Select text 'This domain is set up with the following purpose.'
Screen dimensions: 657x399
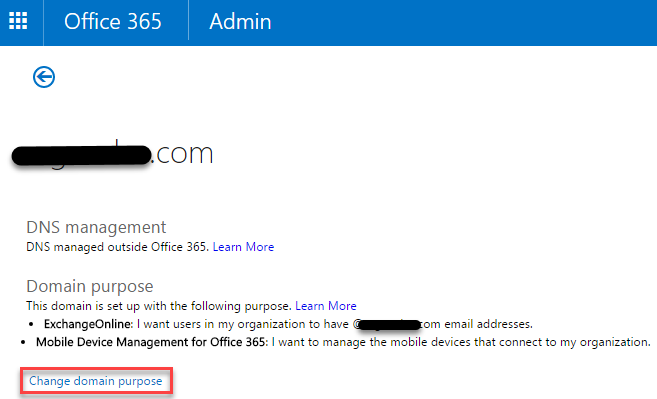159,306
